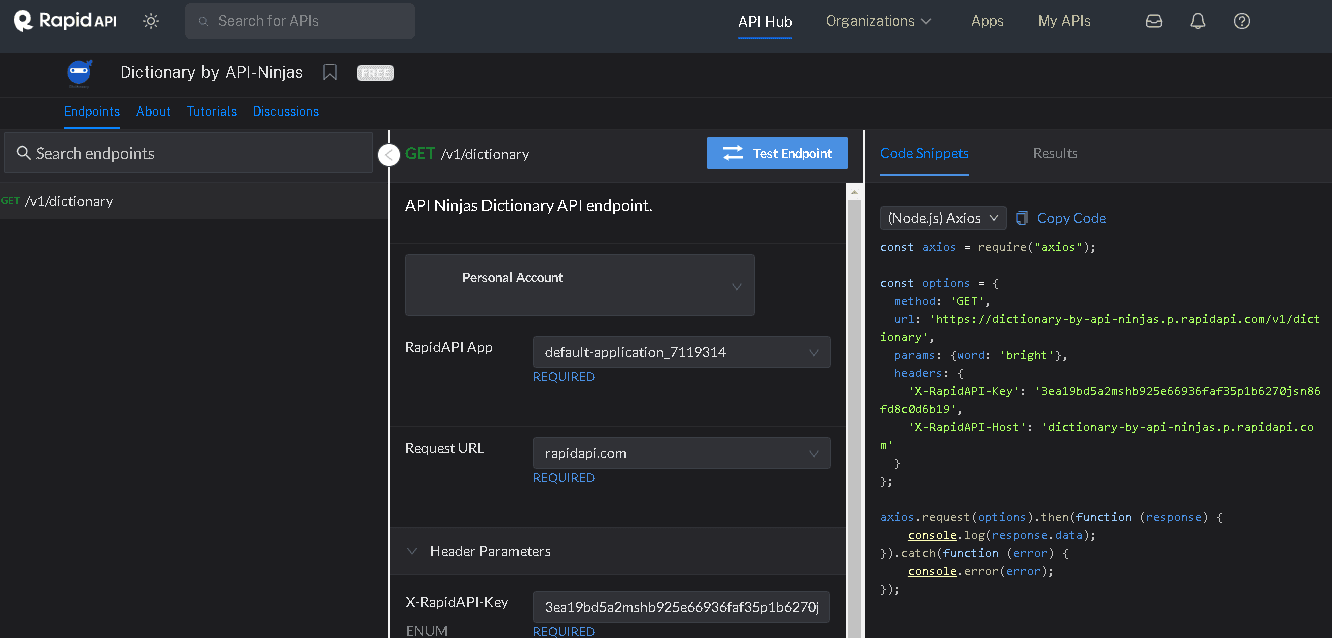This screenshot has width=1332, height=638.
Task: Open the Request URL dropdown
Action: 681,453
